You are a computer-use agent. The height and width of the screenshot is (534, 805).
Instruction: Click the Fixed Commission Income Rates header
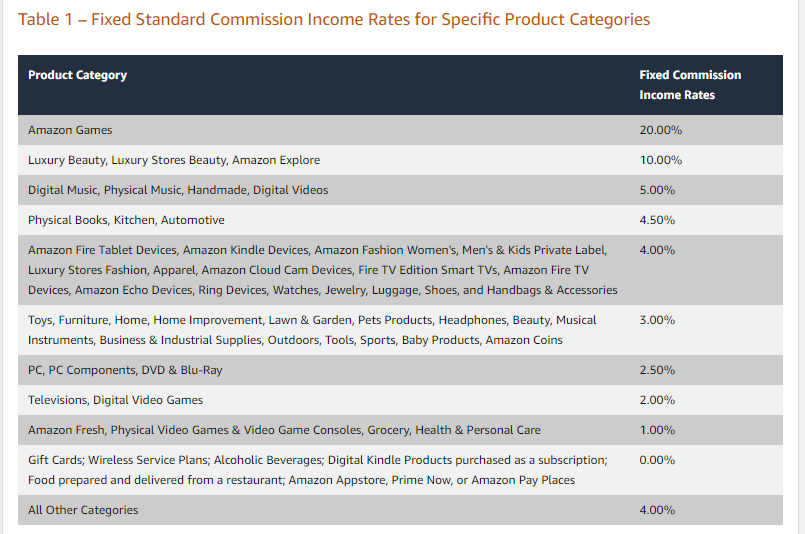[x=690, y=85]
